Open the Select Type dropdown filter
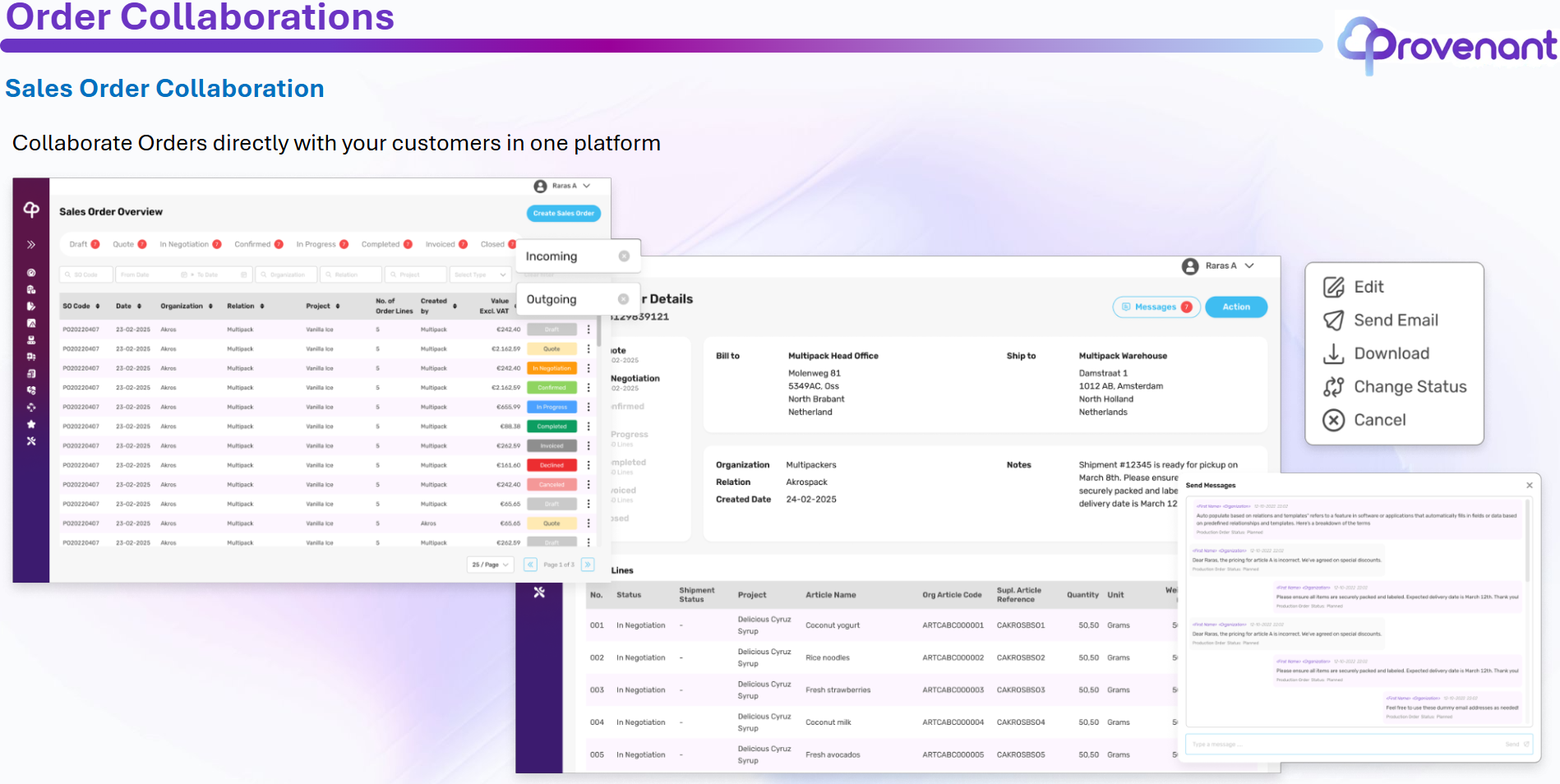Viewport: 1560px width, 784px height. pyautogui.click(x=481, y=274)
